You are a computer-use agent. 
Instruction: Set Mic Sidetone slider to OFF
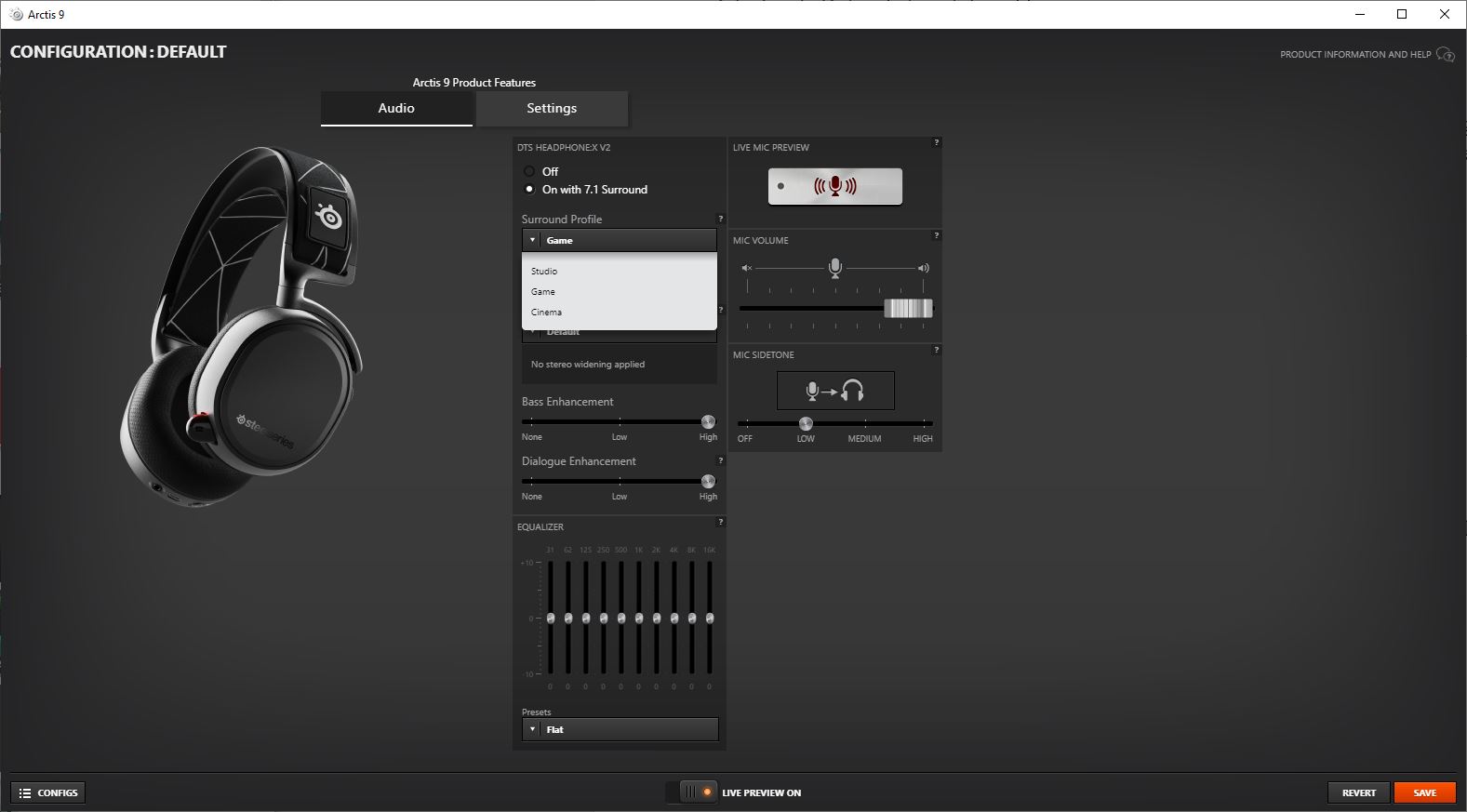746,423
